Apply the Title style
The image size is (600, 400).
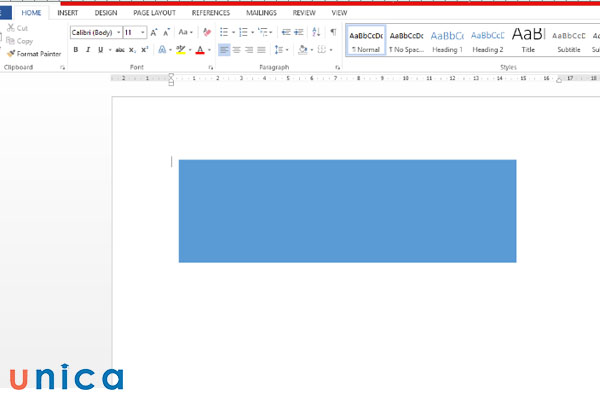tap(528, 40)
